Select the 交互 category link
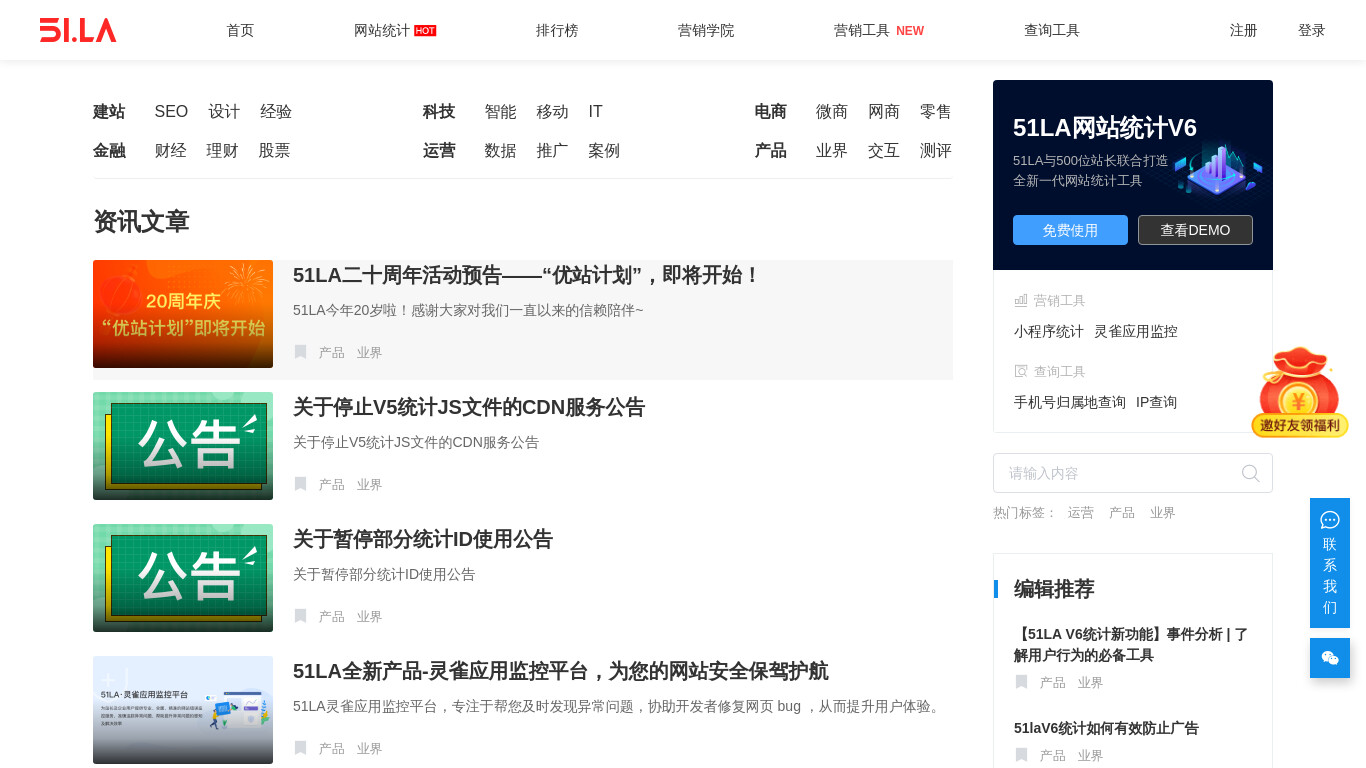 coord(884,151)
